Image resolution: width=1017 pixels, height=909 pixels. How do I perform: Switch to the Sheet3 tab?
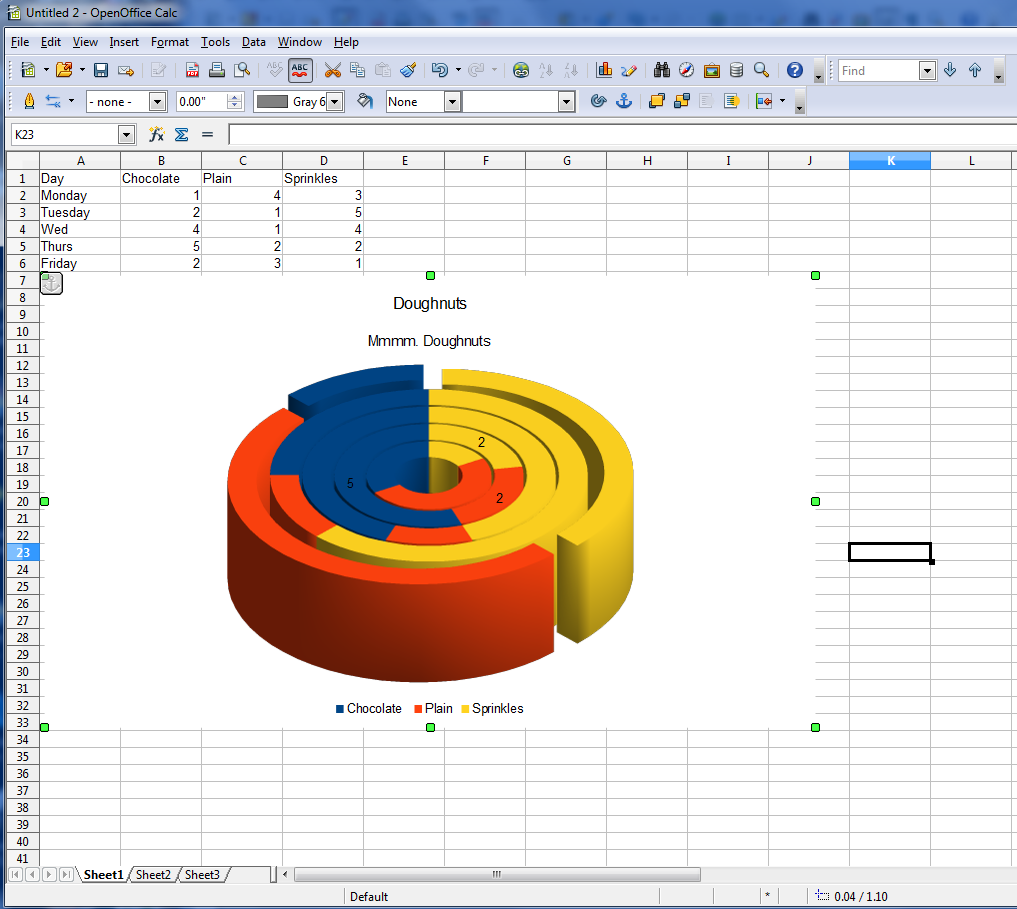point(202,875)
